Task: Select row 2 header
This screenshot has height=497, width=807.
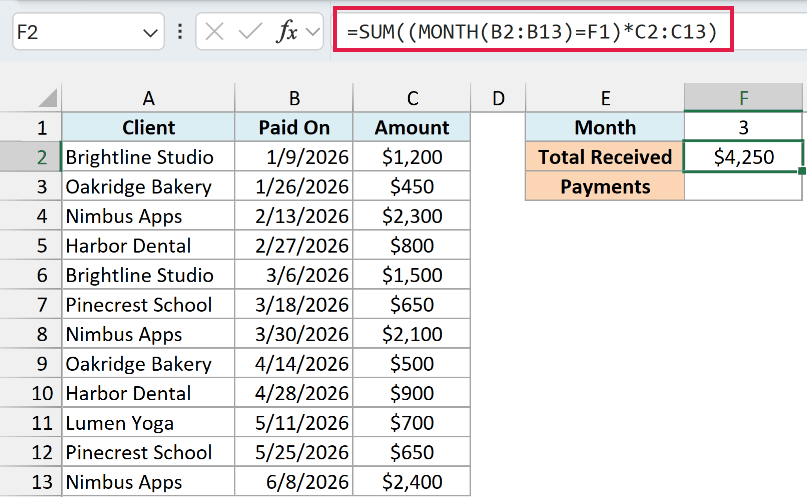Action: [x=31, y=157]
